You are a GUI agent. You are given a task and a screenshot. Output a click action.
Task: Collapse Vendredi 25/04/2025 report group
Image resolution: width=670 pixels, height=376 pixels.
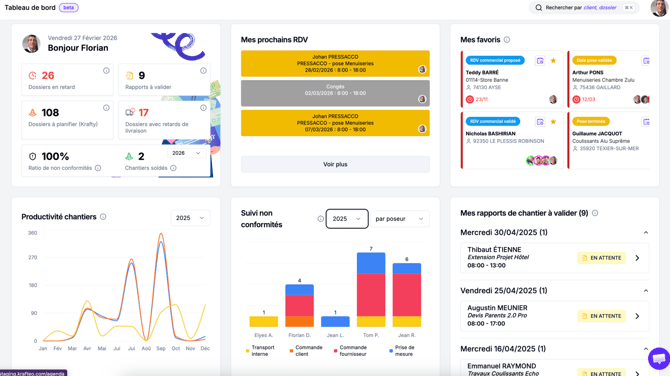tap(646, 291)
